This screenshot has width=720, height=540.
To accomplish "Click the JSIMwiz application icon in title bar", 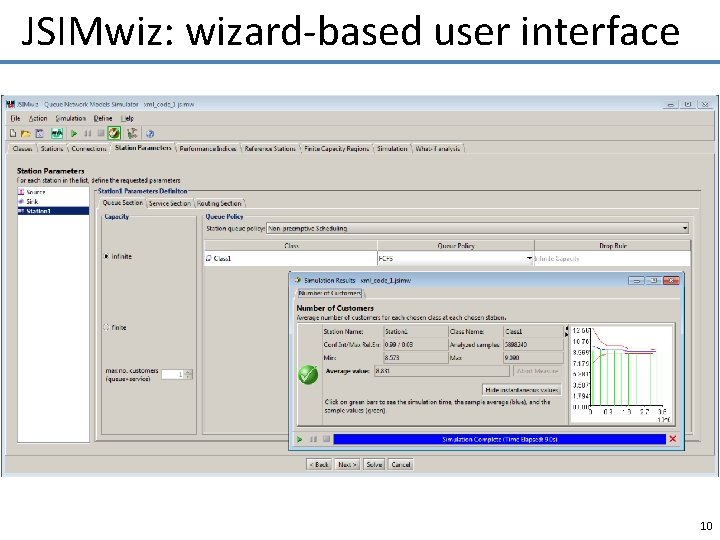I will pyautogui.click(x=10, y=104).
